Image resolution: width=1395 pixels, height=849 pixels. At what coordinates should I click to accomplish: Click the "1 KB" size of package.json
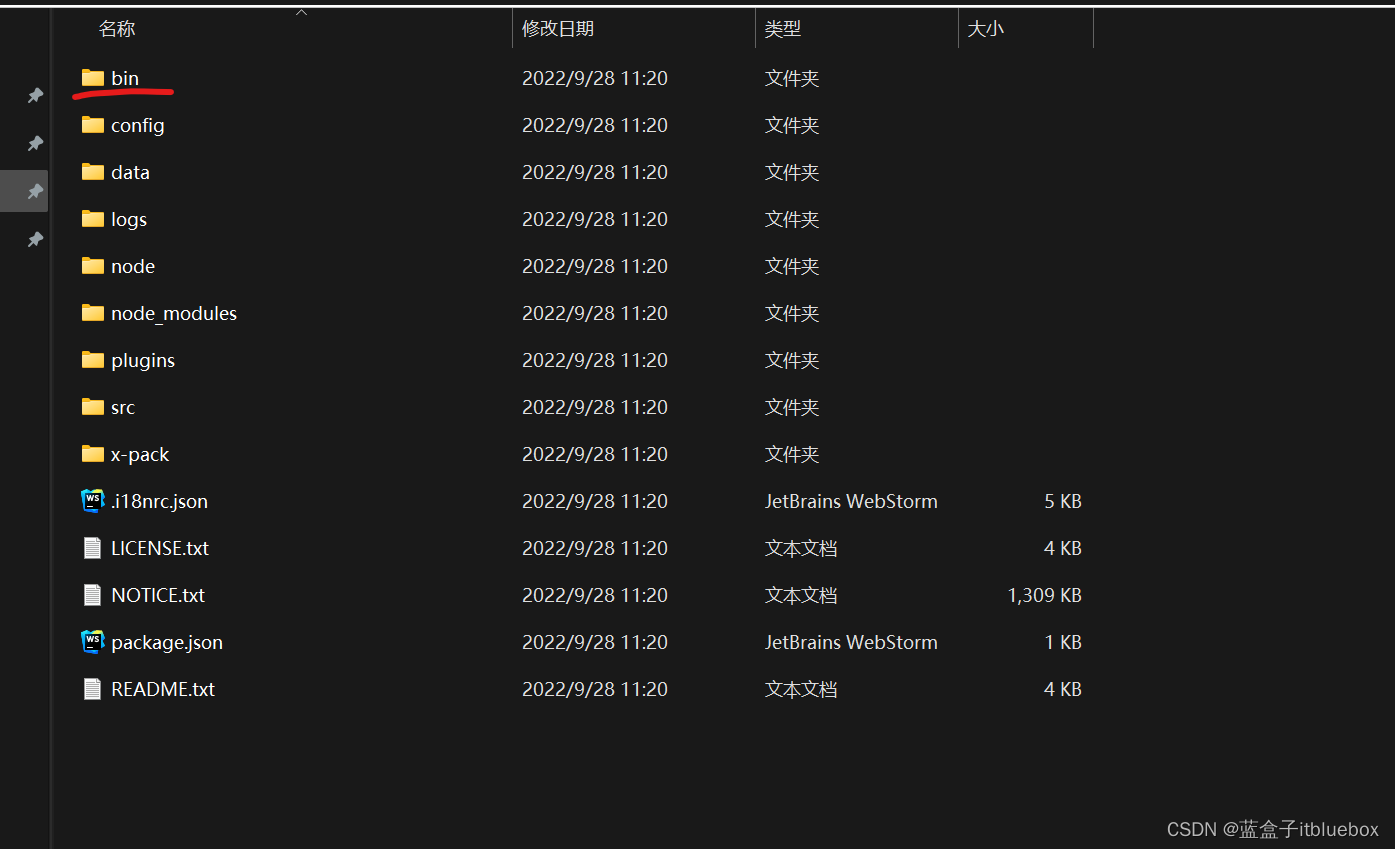[1063, 642]
